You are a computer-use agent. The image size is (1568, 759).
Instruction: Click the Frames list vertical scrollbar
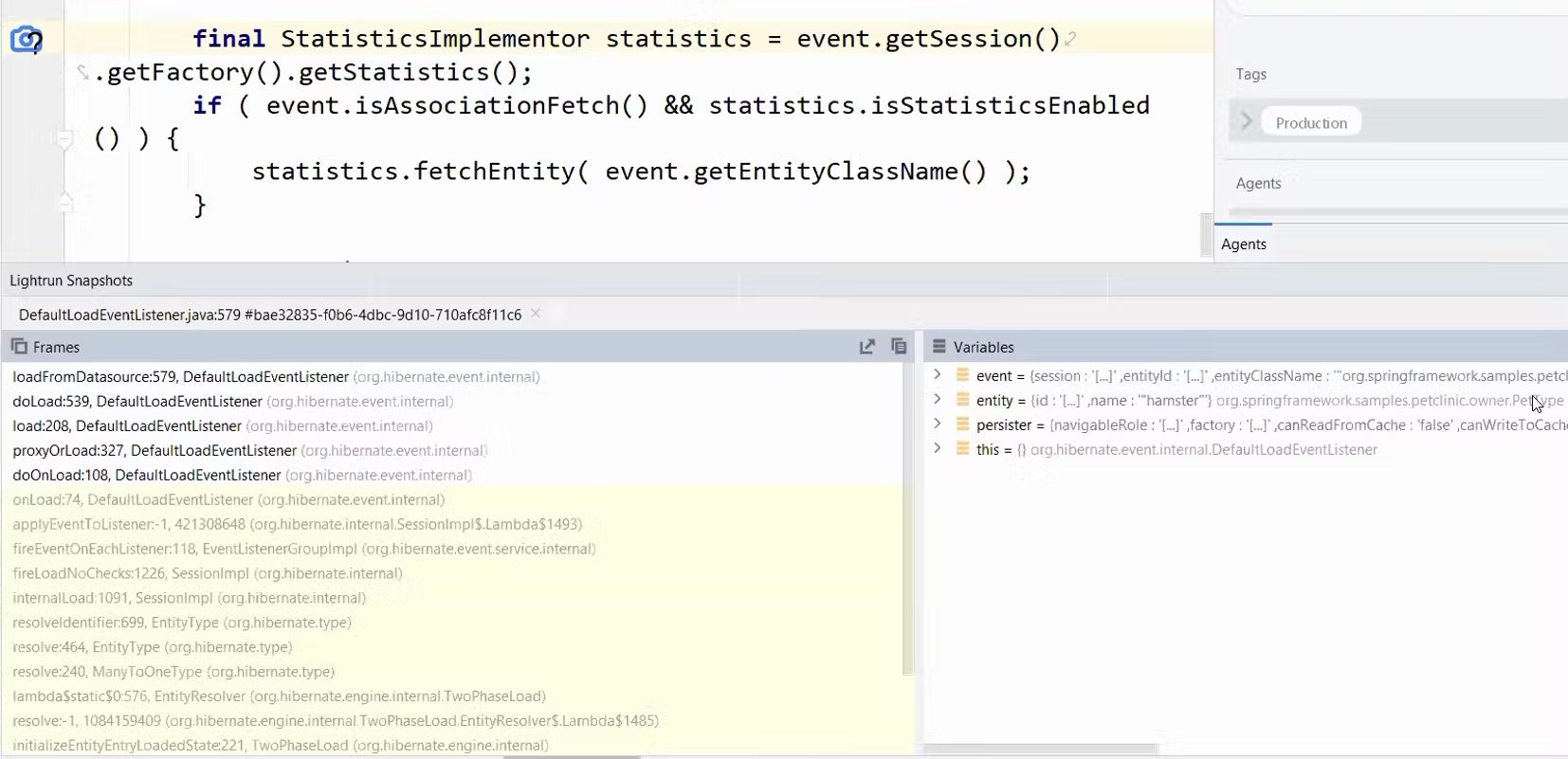pyautogui.click(x=907, y=519)
